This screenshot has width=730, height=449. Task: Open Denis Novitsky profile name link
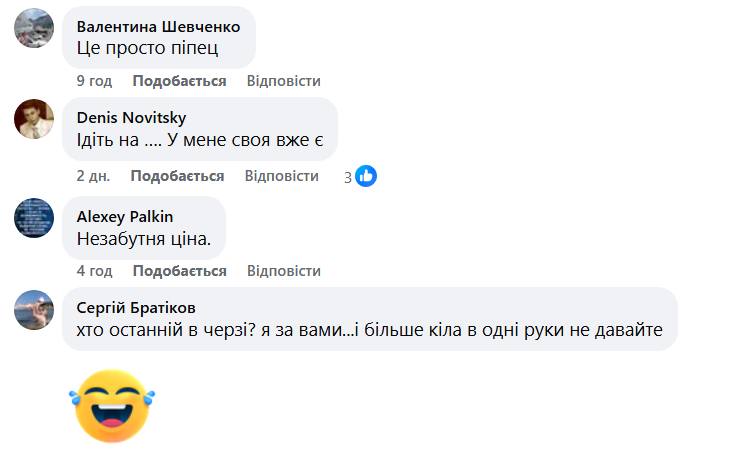pos(131,117)
